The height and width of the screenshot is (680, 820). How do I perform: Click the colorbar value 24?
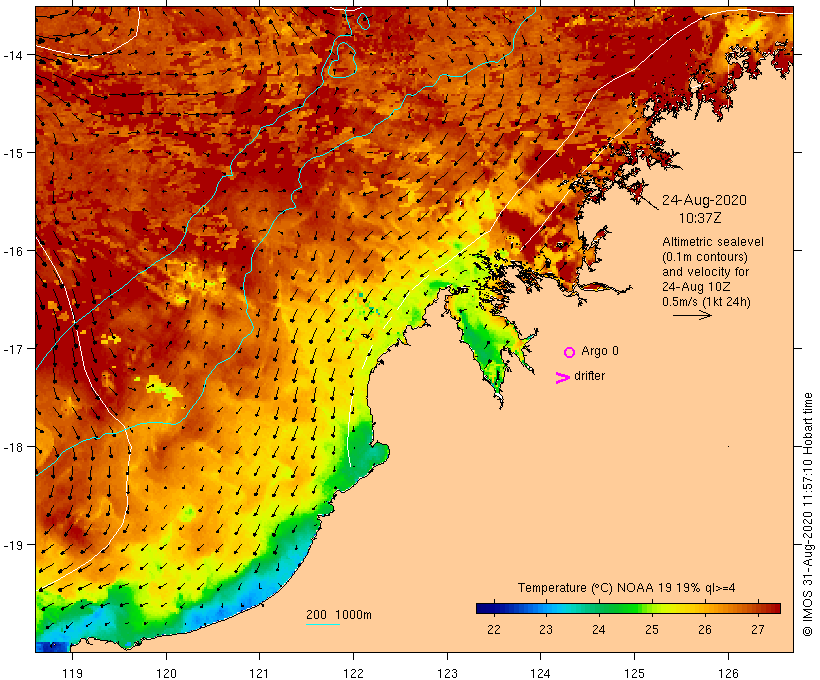click(x=598, y=630)
